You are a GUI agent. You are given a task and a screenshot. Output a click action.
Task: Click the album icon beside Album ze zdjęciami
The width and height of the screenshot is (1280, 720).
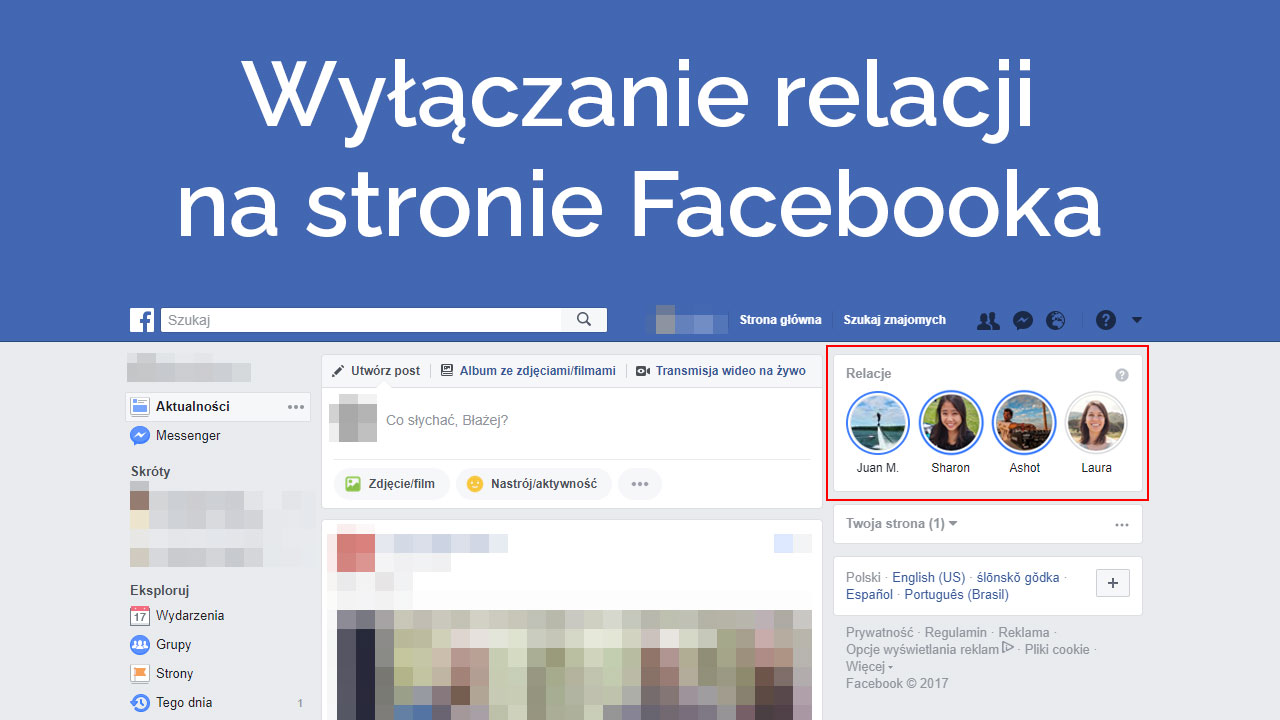(x=447, y=371)
